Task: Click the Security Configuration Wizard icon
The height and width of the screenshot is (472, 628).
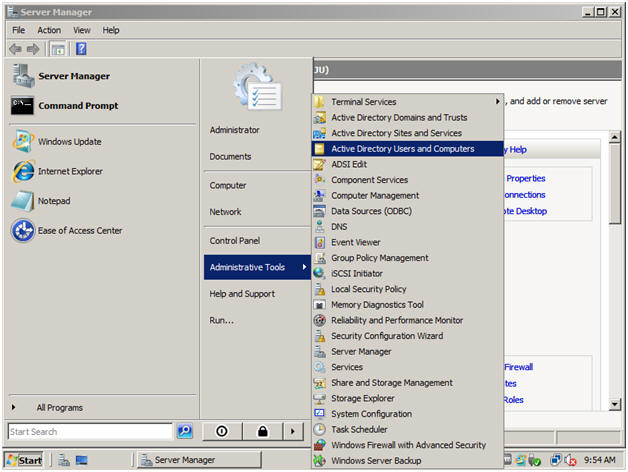Action: click(319, 336)
